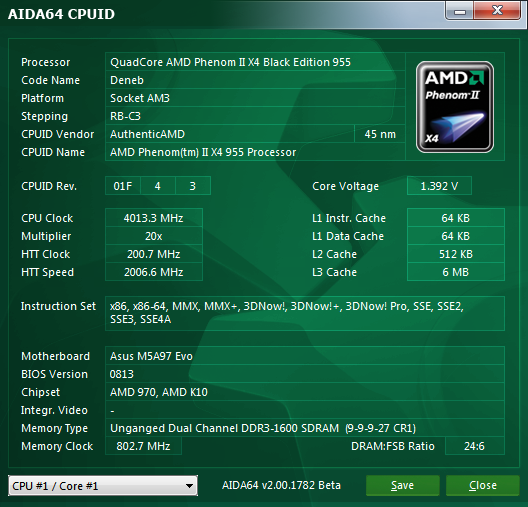Screen dimensions: 528x507
Task: Click the Platform value 'Socket AM3'
Action: (x=140, y=98)
